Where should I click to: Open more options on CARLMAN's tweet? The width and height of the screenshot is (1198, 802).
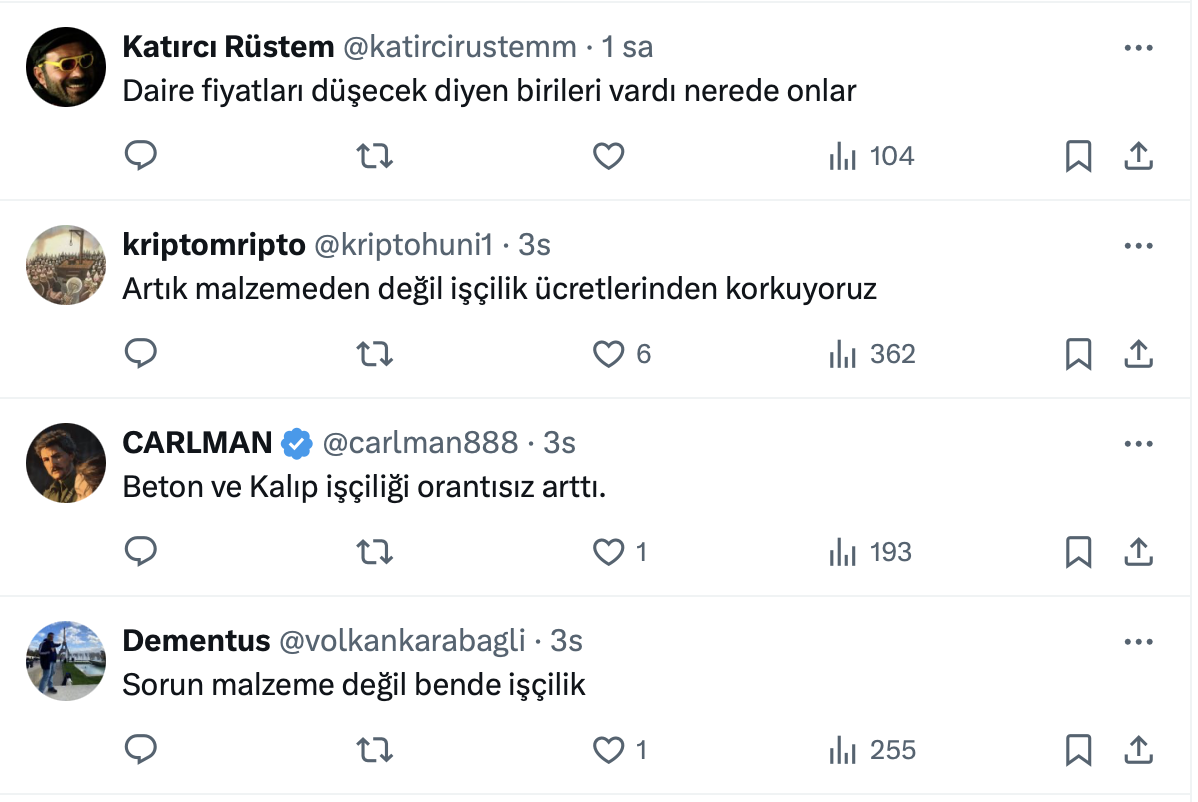(1139, 444)
